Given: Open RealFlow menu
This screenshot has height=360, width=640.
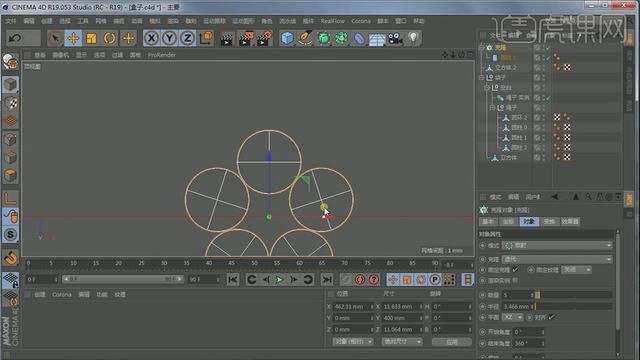Looking at the screenshot, I should pyautogui.click(x=332, y=21).
